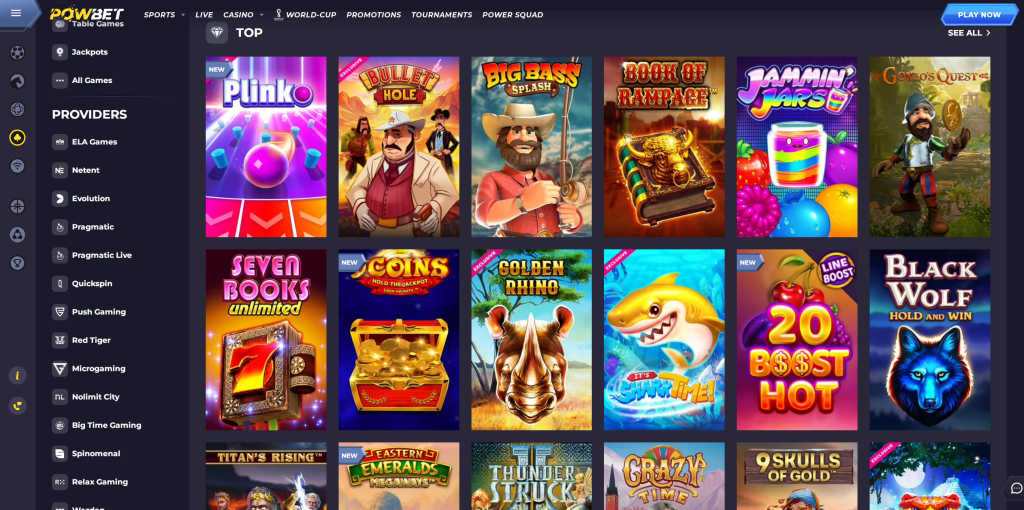The image size is (1024, 510).
Task: Click the World-Cup trophy icon
Action: click(278, 14)
